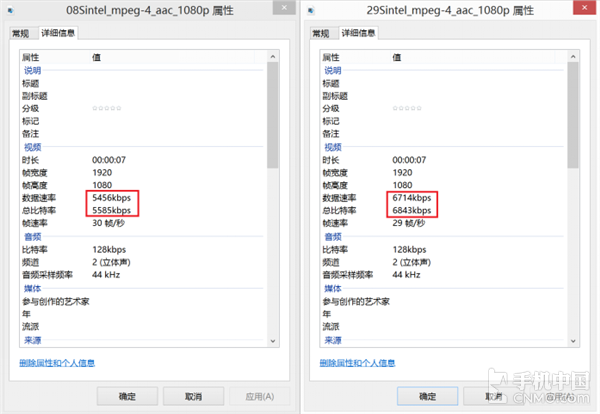Select 5585kbps total bitrate value in 08Sintel
This screenshot has width=600, height=414.
click(111, 210)
